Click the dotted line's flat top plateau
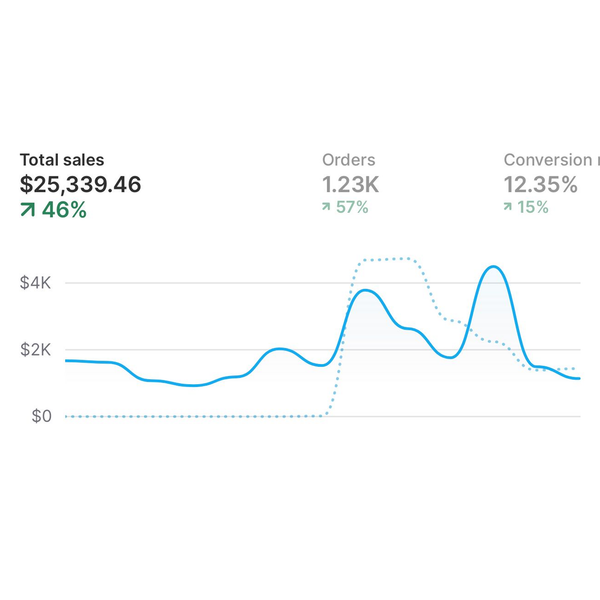This screenshot has width=600, height=600. pos(388,260)
